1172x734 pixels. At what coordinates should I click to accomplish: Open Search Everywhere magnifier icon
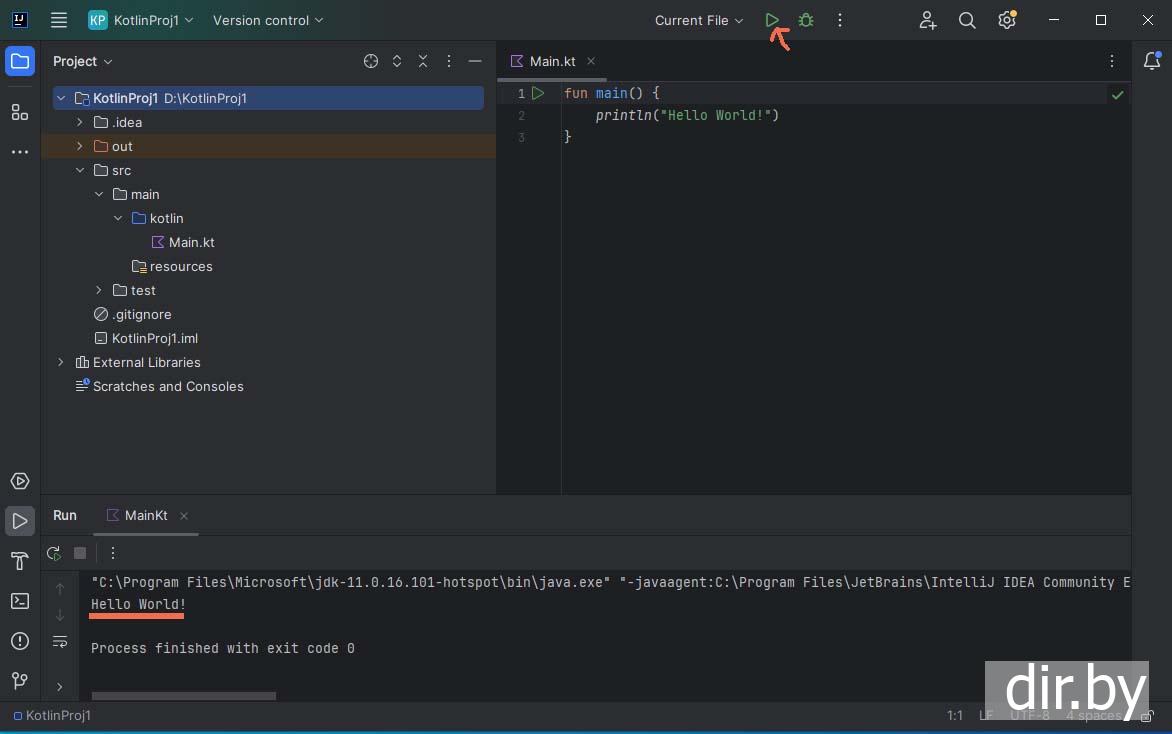[967, 20]
